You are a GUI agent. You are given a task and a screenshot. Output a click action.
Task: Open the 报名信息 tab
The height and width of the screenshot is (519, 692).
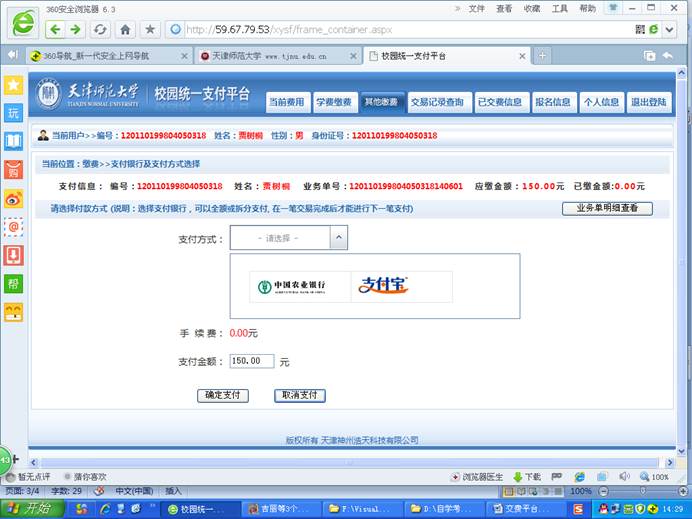pyautogui.click(x=553, y=102)
